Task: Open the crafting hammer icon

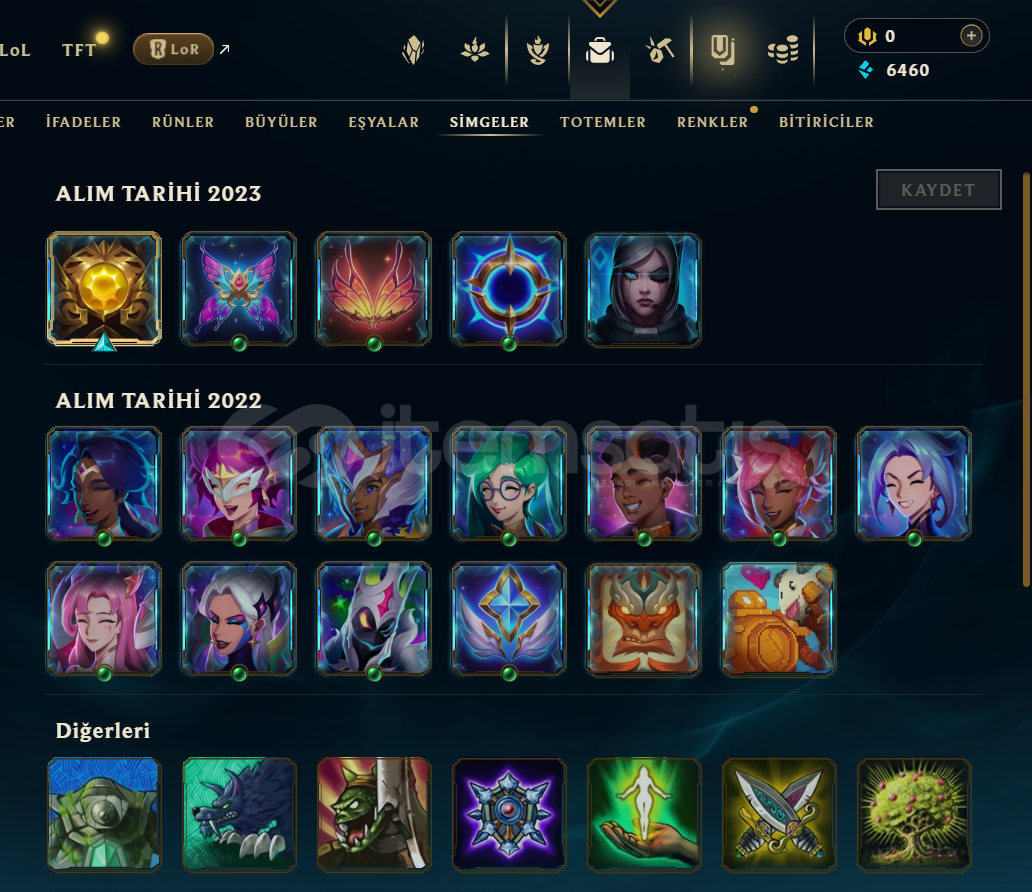Action: (x=660, y=50)
